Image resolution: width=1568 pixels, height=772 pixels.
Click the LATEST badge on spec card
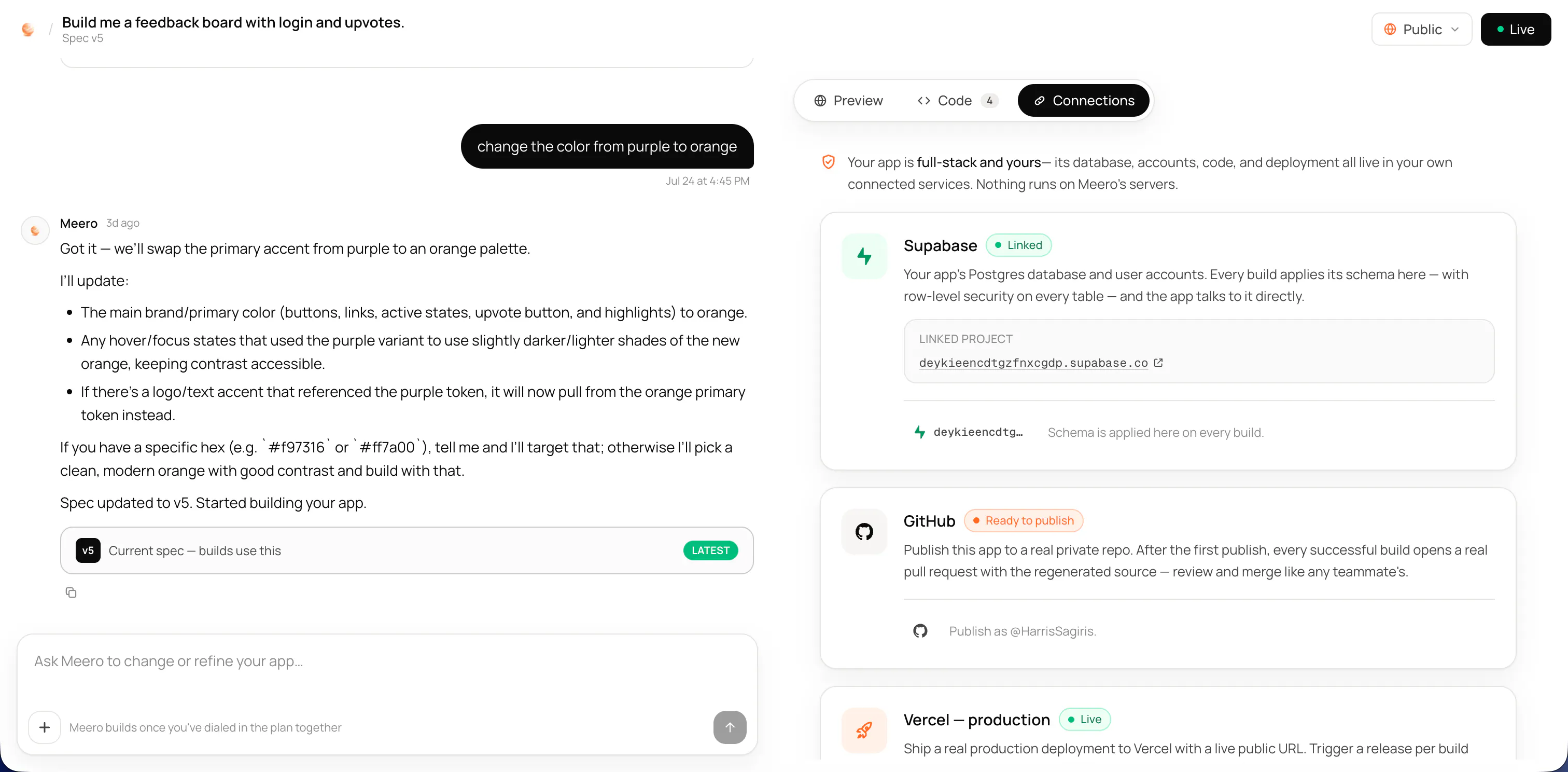(x=710, y=550)
